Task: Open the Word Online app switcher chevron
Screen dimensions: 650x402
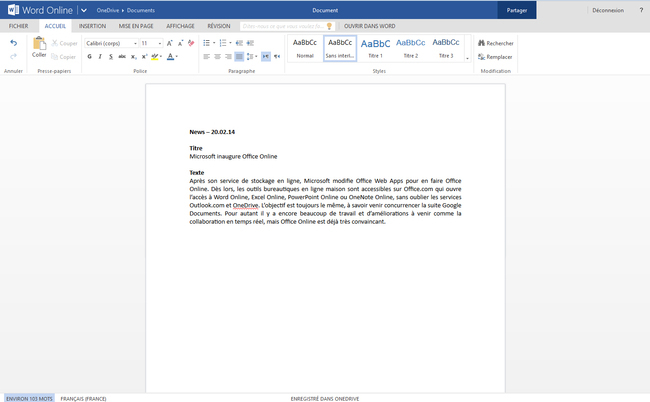Action: pos(84,10)
